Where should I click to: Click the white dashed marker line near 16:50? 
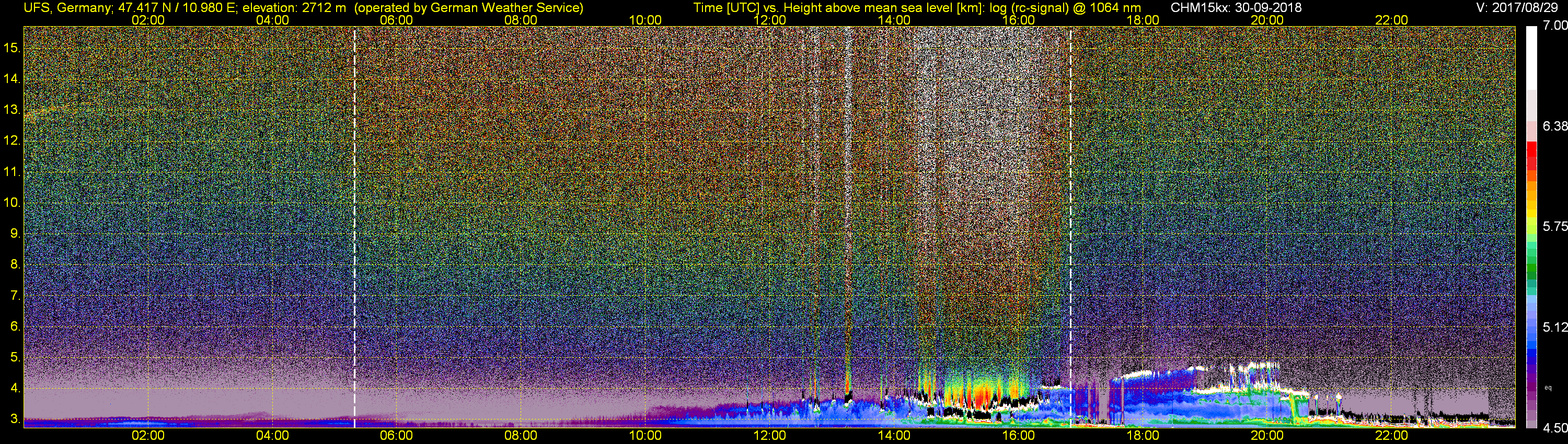[1071, 227]
